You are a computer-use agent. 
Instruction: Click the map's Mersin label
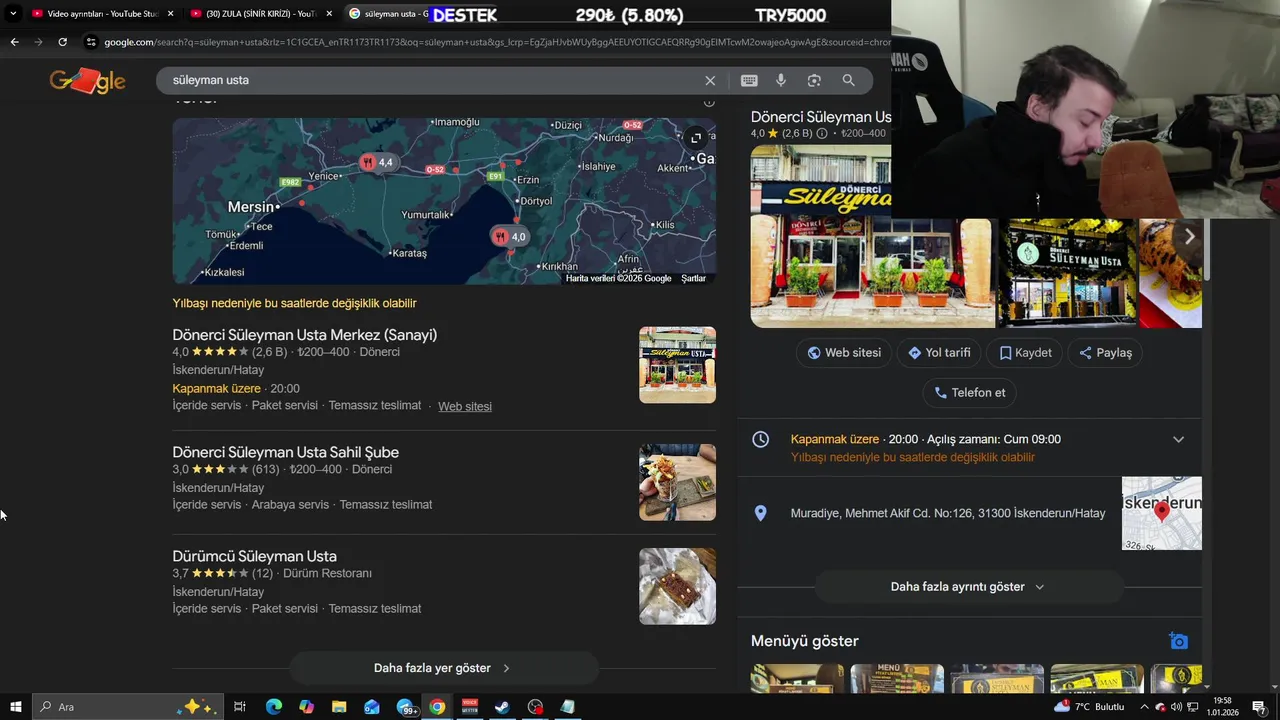250,207
